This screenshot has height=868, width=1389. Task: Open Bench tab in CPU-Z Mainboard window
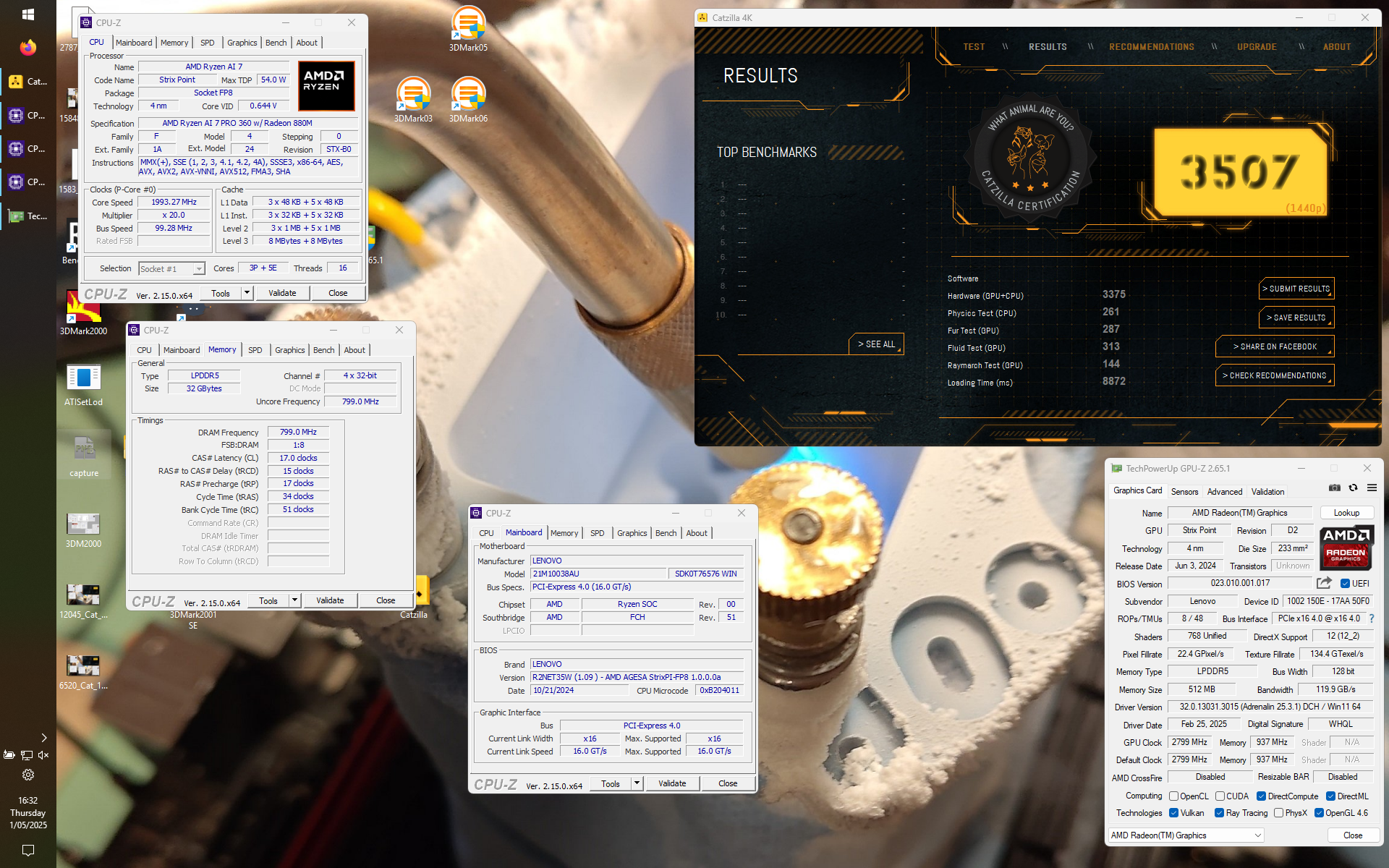tap(666, 533)
